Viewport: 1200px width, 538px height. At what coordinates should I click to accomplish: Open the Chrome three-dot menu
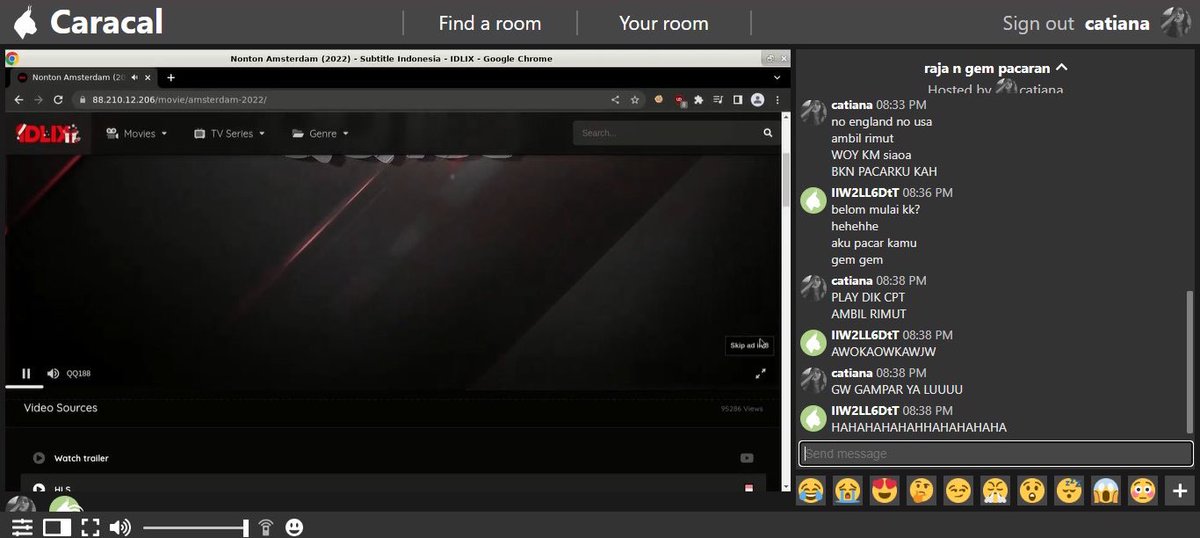(776, 99)
